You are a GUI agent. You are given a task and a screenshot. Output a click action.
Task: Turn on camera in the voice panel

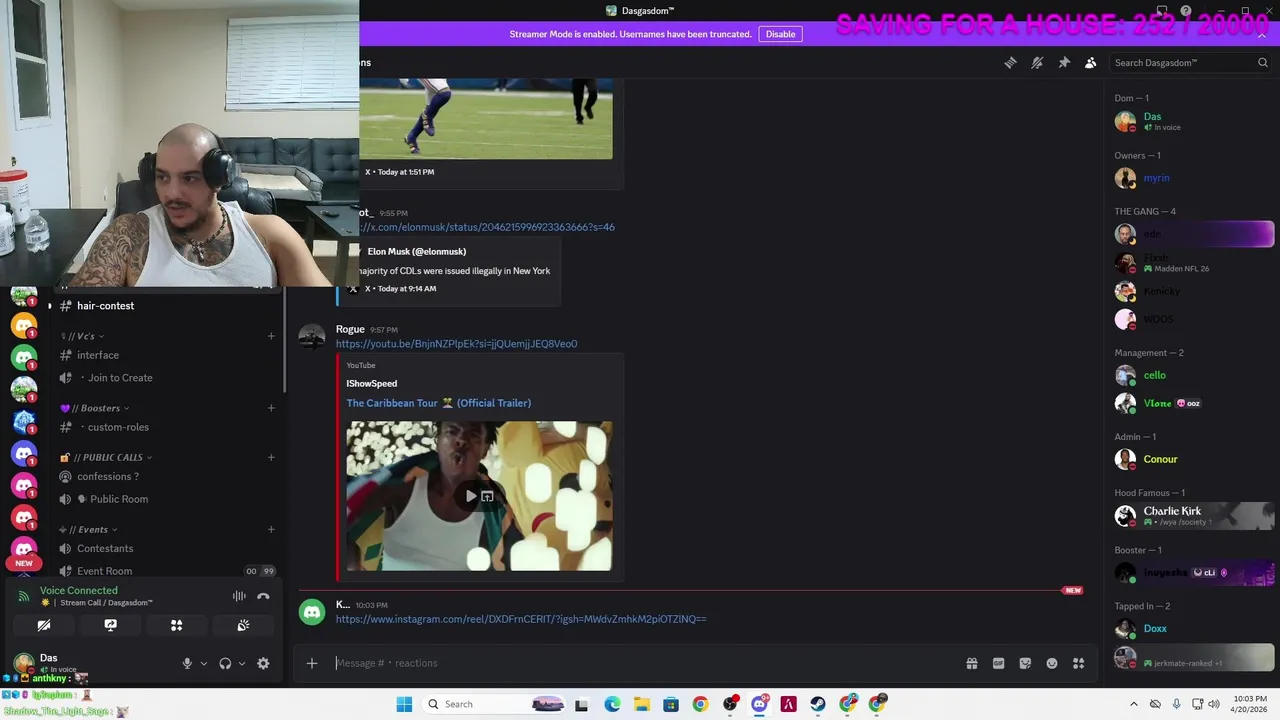point(44,625)
